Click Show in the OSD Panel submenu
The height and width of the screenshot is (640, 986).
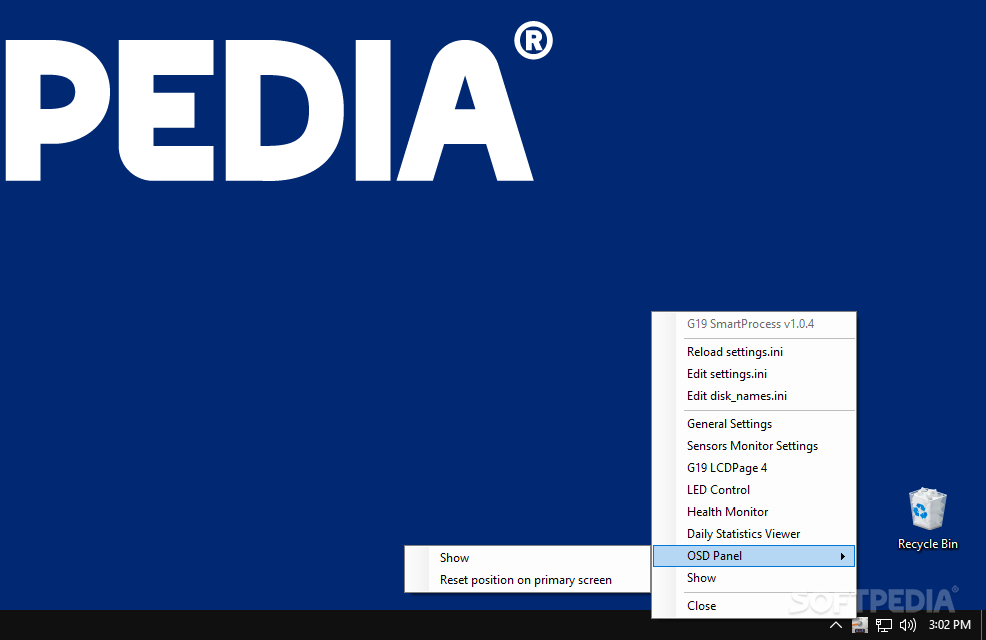527,558
